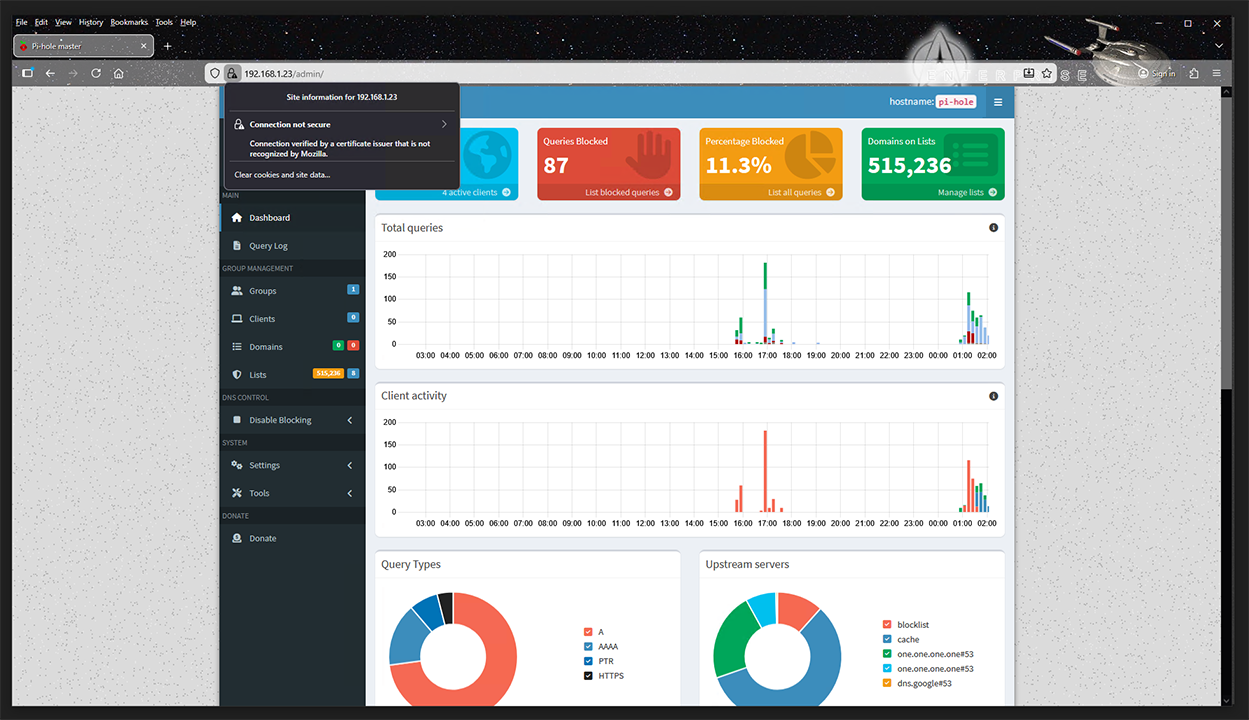Click the Client activity info icon
The image size is (1249, 720).
pyautogui.click(x=993, y=396)
